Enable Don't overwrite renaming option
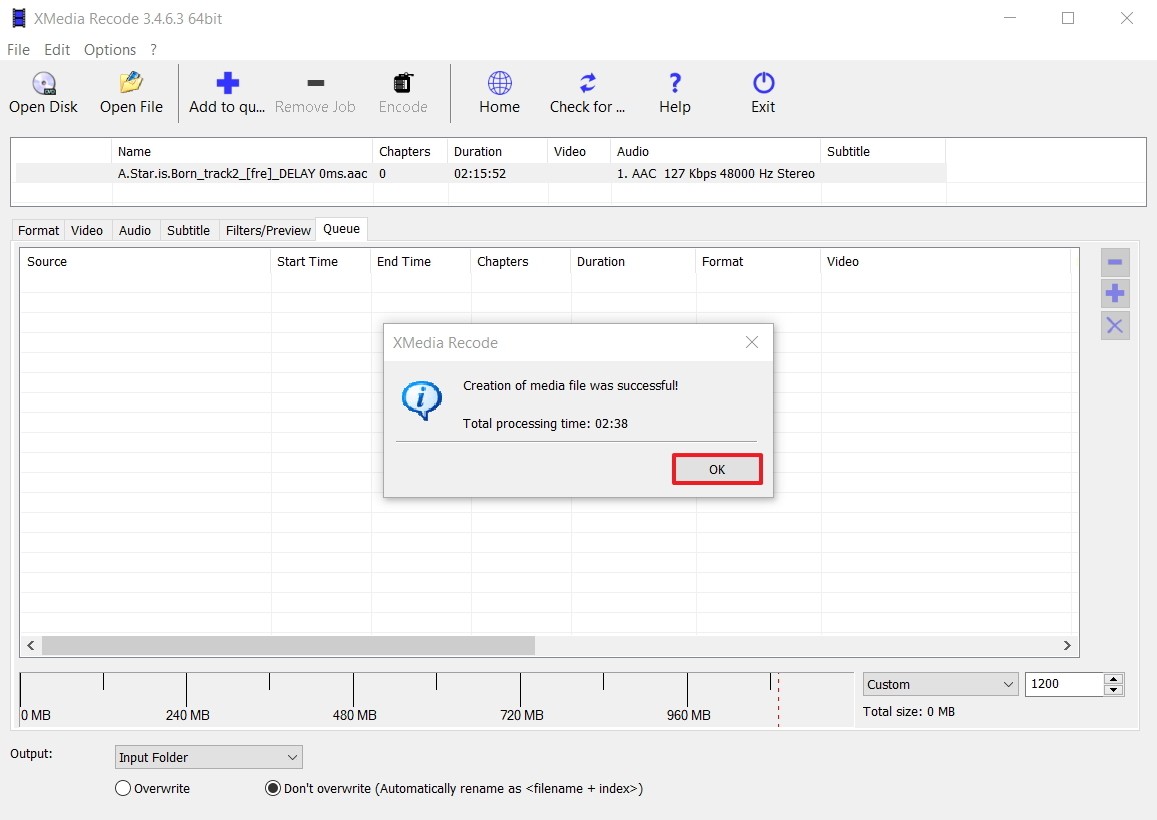The width and height of the screenshot is (1157, 820). coord(272,788)
